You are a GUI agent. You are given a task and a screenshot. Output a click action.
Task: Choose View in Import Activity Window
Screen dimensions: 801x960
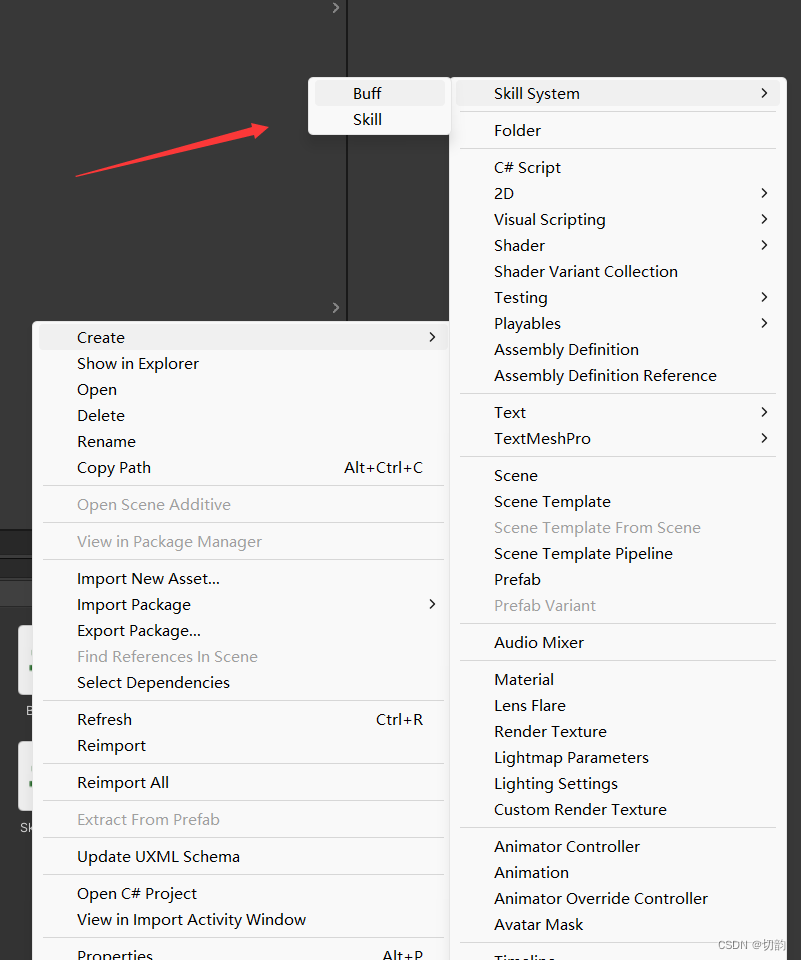[243, 920]
